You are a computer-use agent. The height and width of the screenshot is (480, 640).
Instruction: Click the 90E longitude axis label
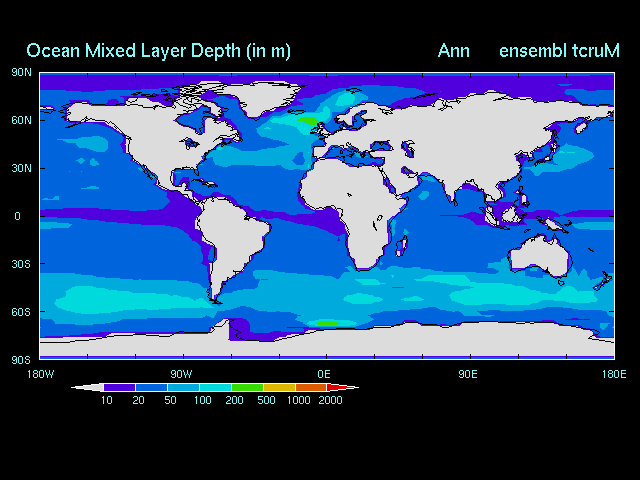tap(467, 373)
